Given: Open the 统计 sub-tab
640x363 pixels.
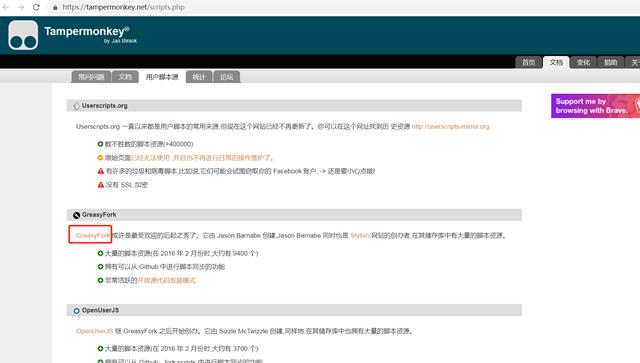Looking at the screenshot, I should pos(199,77).
